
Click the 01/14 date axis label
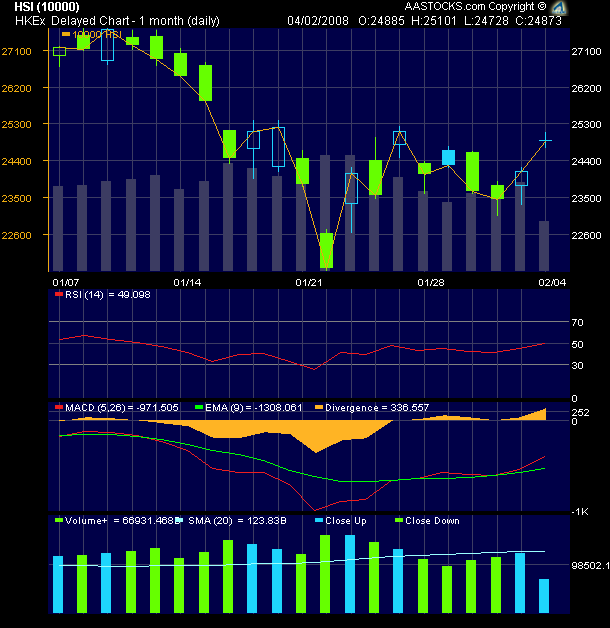pos(187,282)
